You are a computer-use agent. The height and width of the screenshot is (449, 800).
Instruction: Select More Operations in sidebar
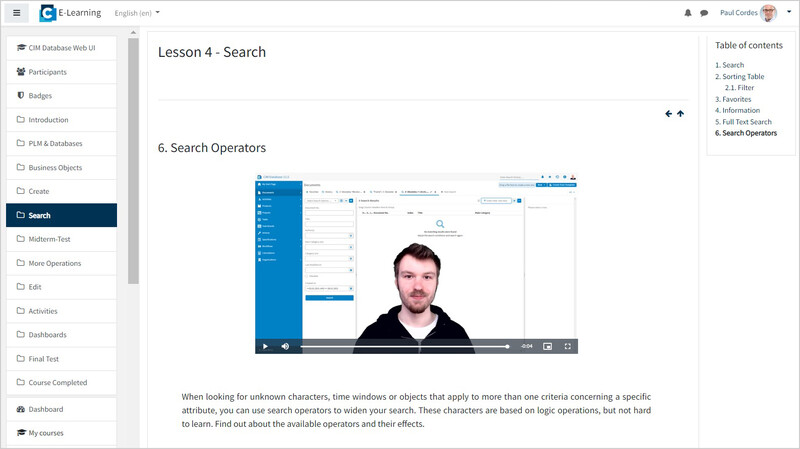pos(62,263)
